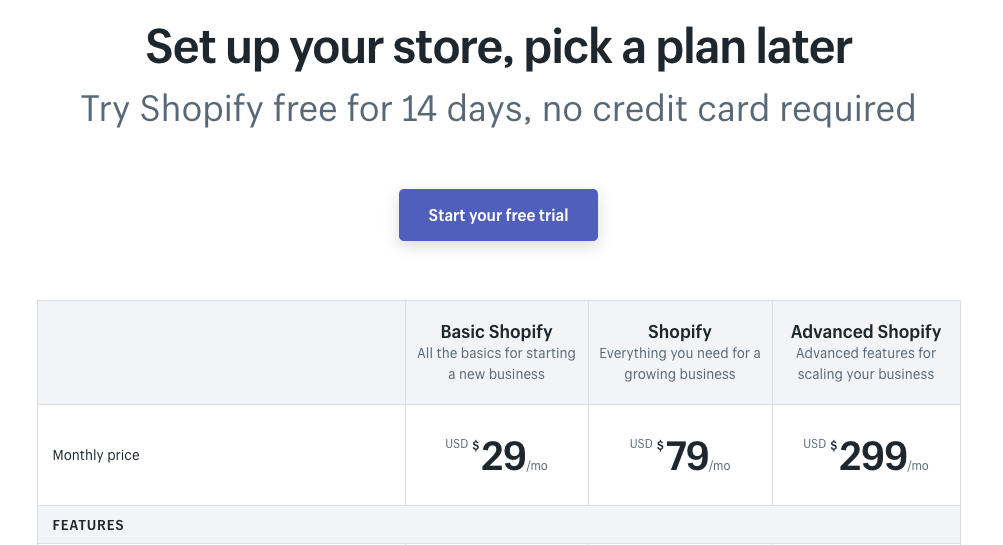Click the Start your free trial button
The image size is (1003, 545).
click(498, 215)
